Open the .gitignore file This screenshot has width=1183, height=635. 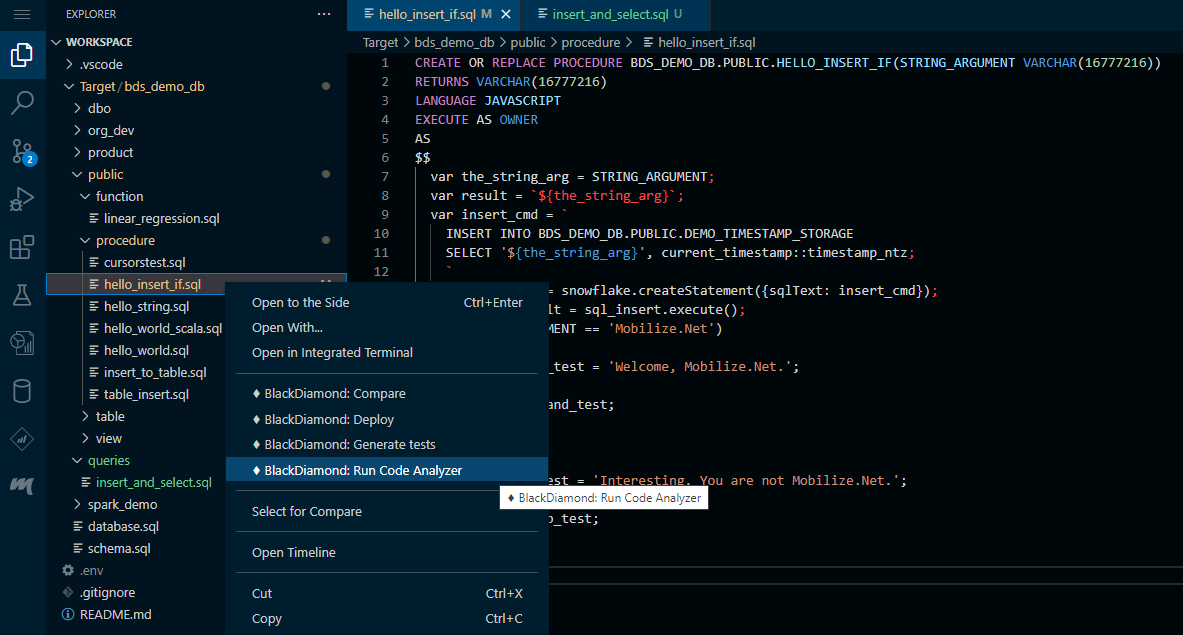(107, 593)
